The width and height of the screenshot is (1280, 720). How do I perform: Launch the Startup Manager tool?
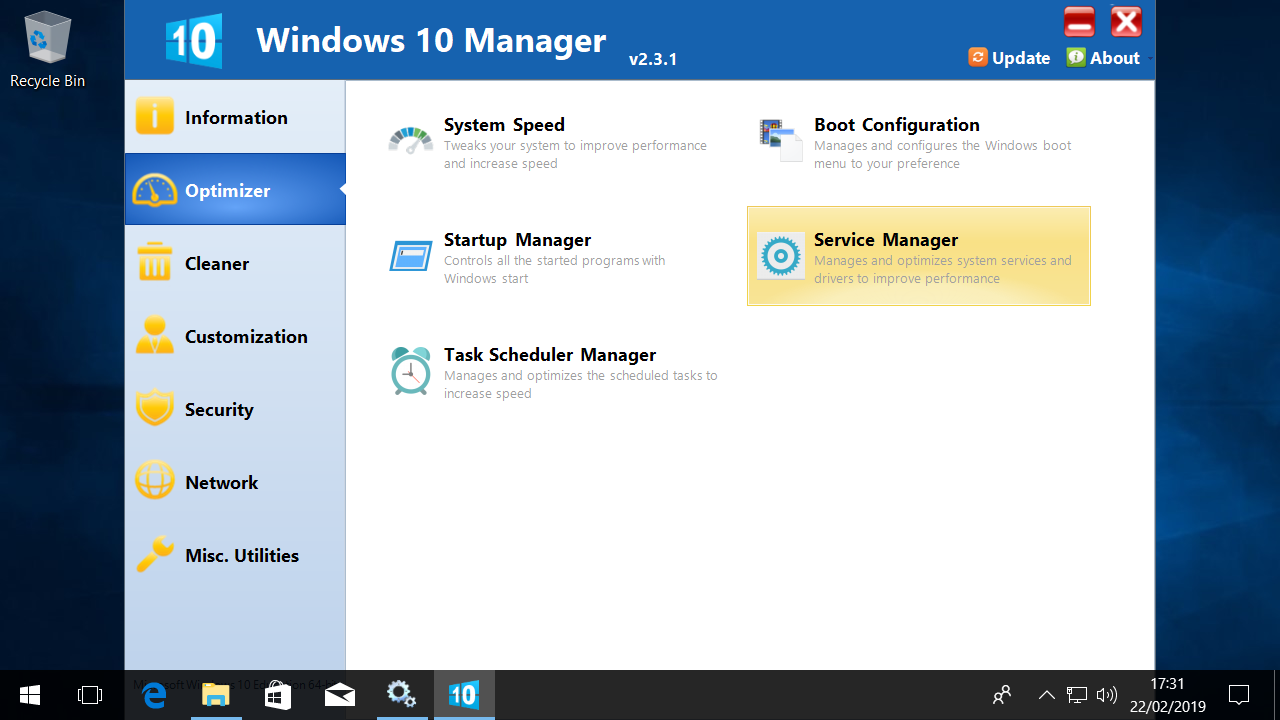tap(517, 240)
